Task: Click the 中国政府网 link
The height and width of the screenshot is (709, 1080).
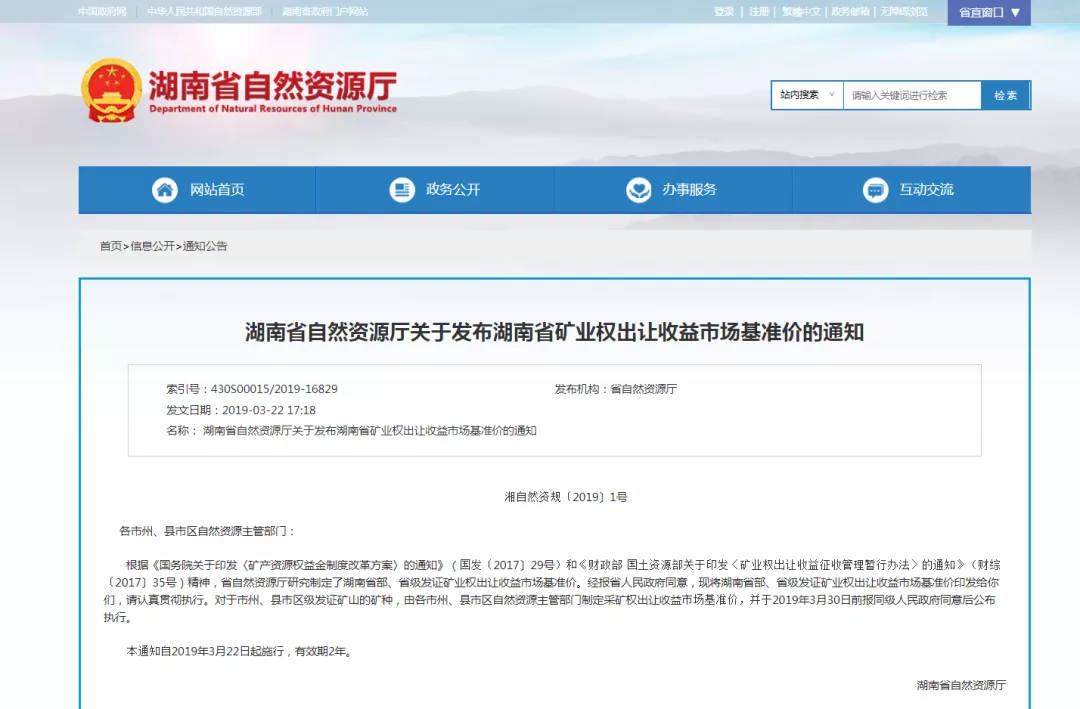Action: point(102,12)
